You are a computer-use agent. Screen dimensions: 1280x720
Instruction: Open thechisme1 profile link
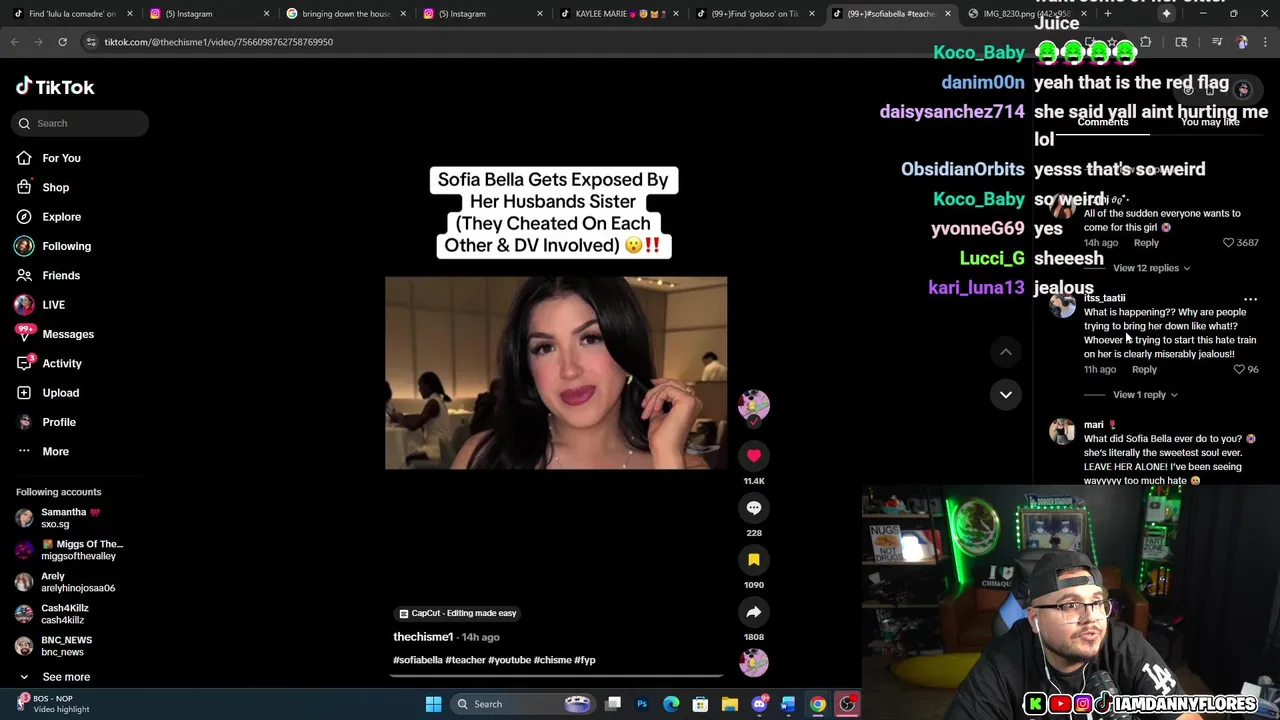[x=423, y=637]
